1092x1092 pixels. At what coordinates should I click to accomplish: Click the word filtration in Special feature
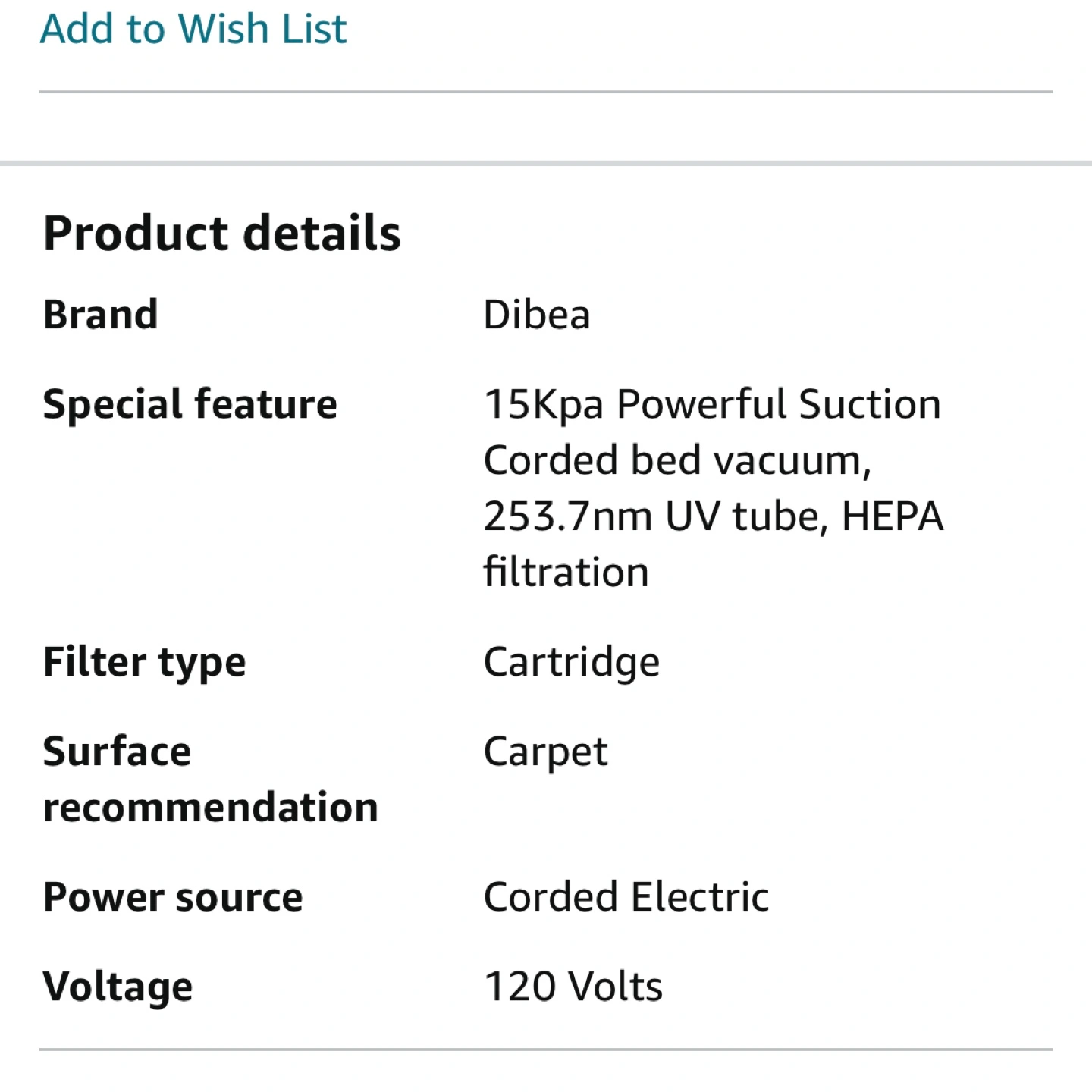(566, 572)
